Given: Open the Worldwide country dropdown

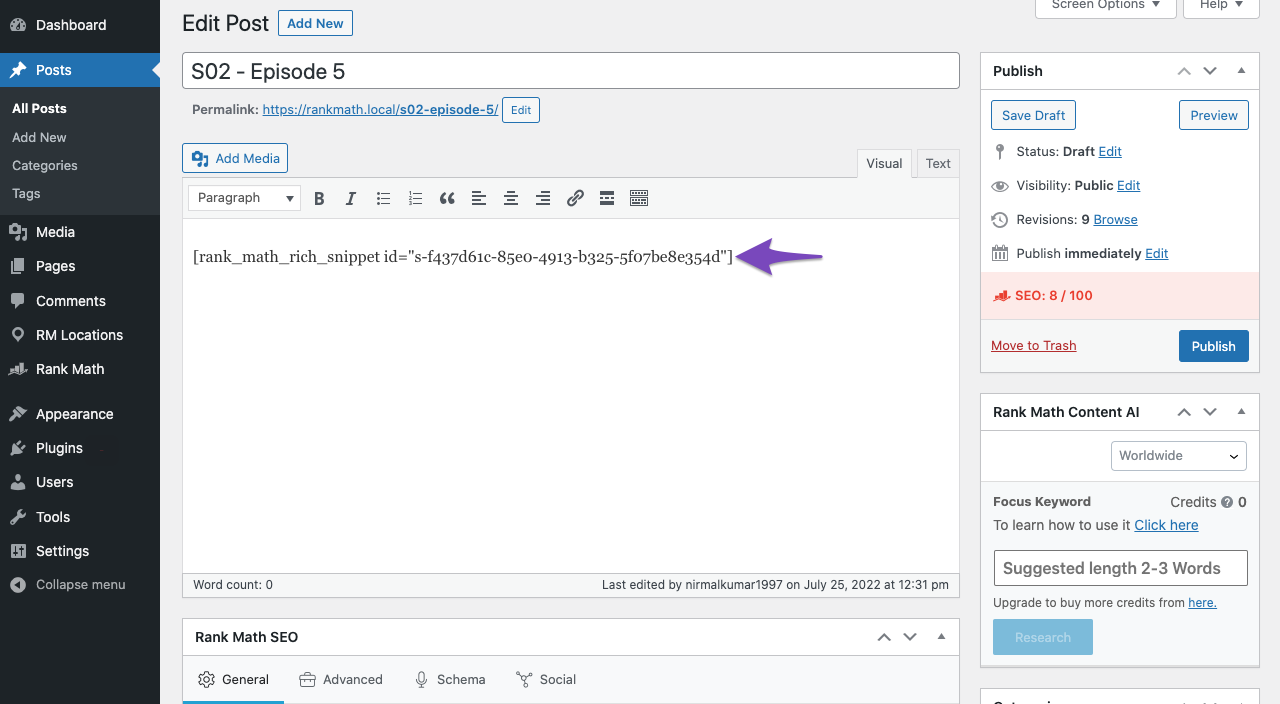Looking at the screenshot, I should point(1179,456).
